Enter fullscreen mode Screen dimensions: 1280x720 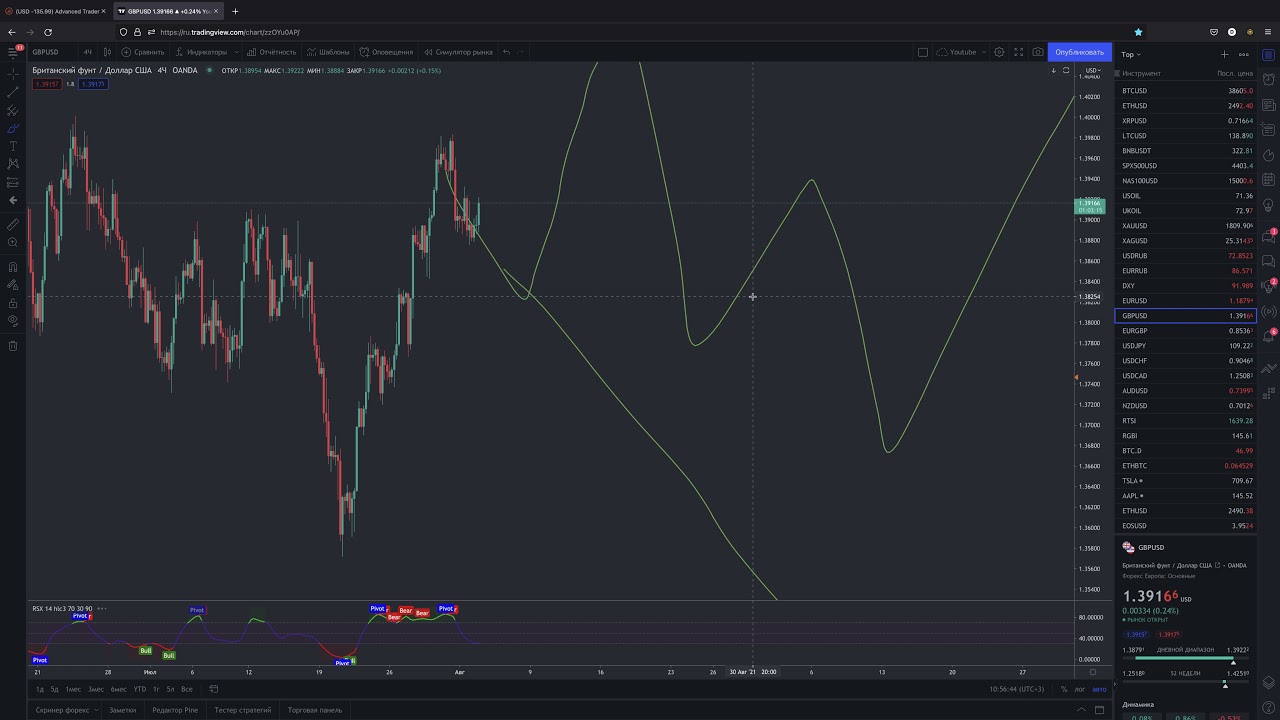coord(1019,52)
